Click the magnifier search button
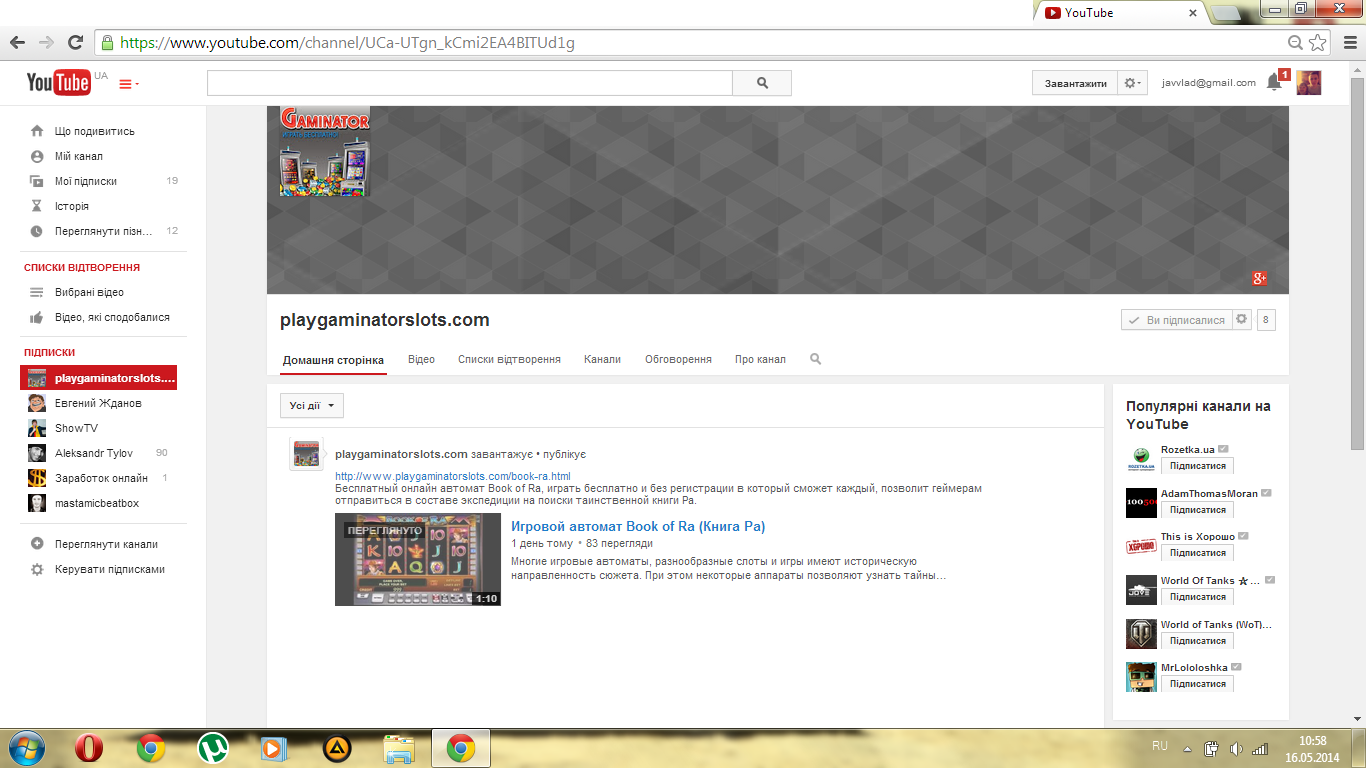 [x=762, y=83]
